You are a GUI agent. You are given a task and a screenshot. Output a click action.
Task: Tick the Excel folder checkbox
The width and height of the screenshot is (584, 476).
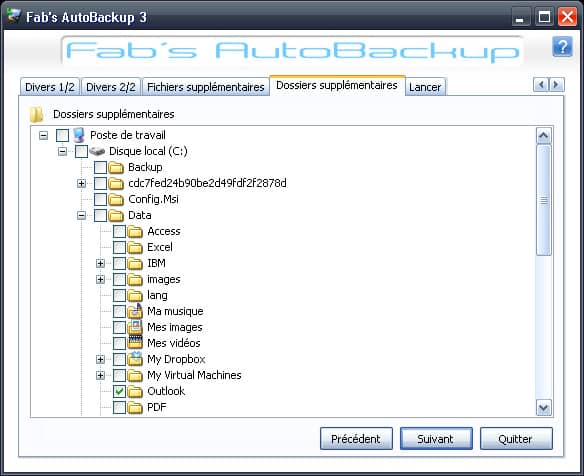[119, 247]
